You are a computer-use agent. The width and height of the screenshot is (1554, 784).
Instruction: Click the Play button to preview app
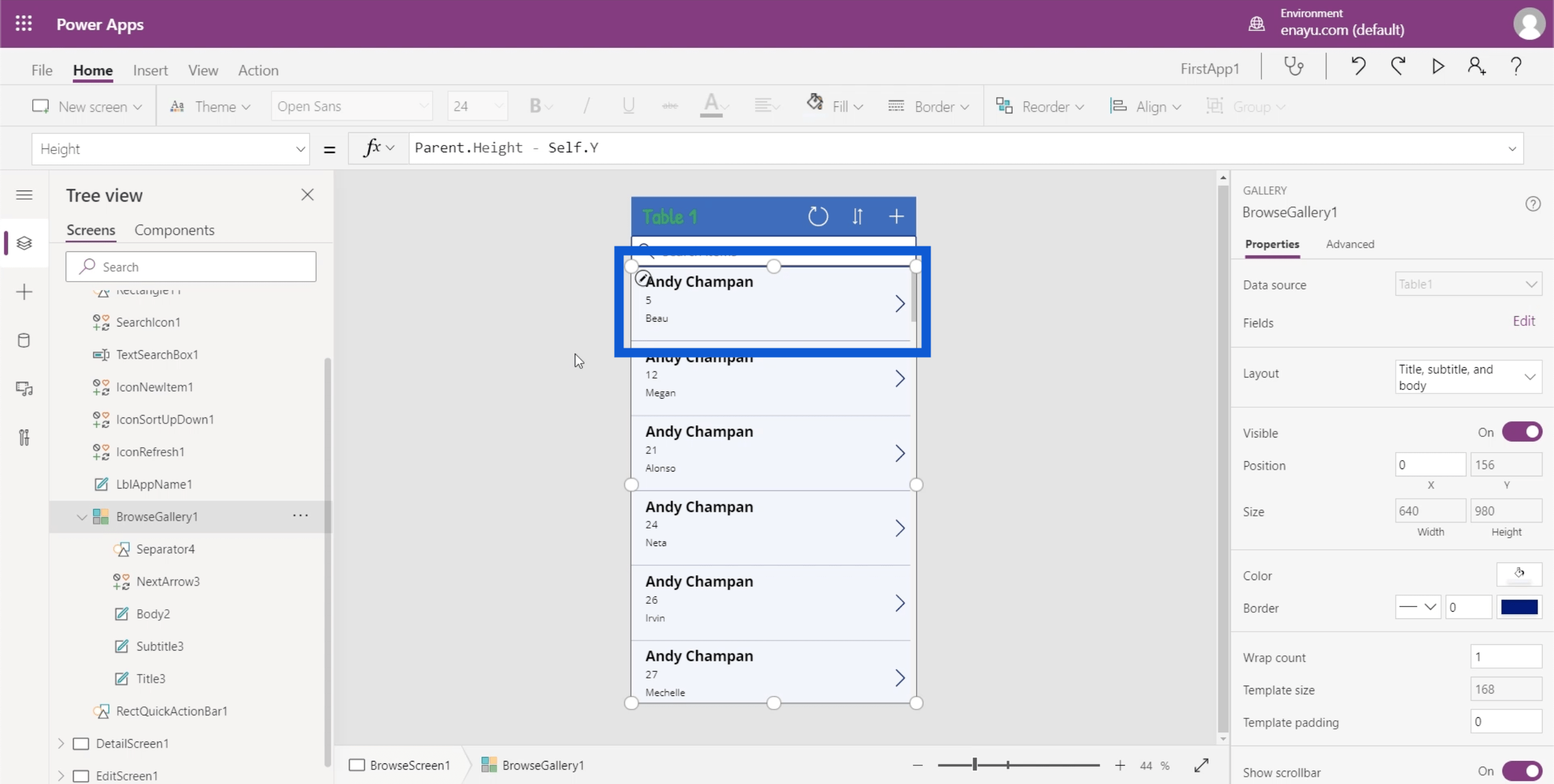coord(1437,67)
